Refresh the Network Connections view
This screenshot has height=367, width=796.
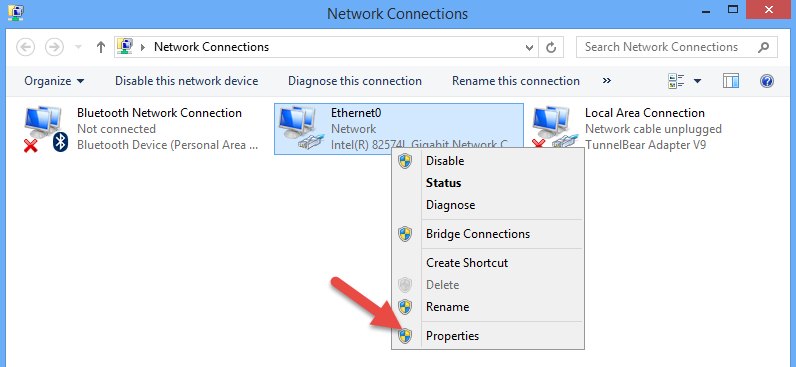[551, 47]
